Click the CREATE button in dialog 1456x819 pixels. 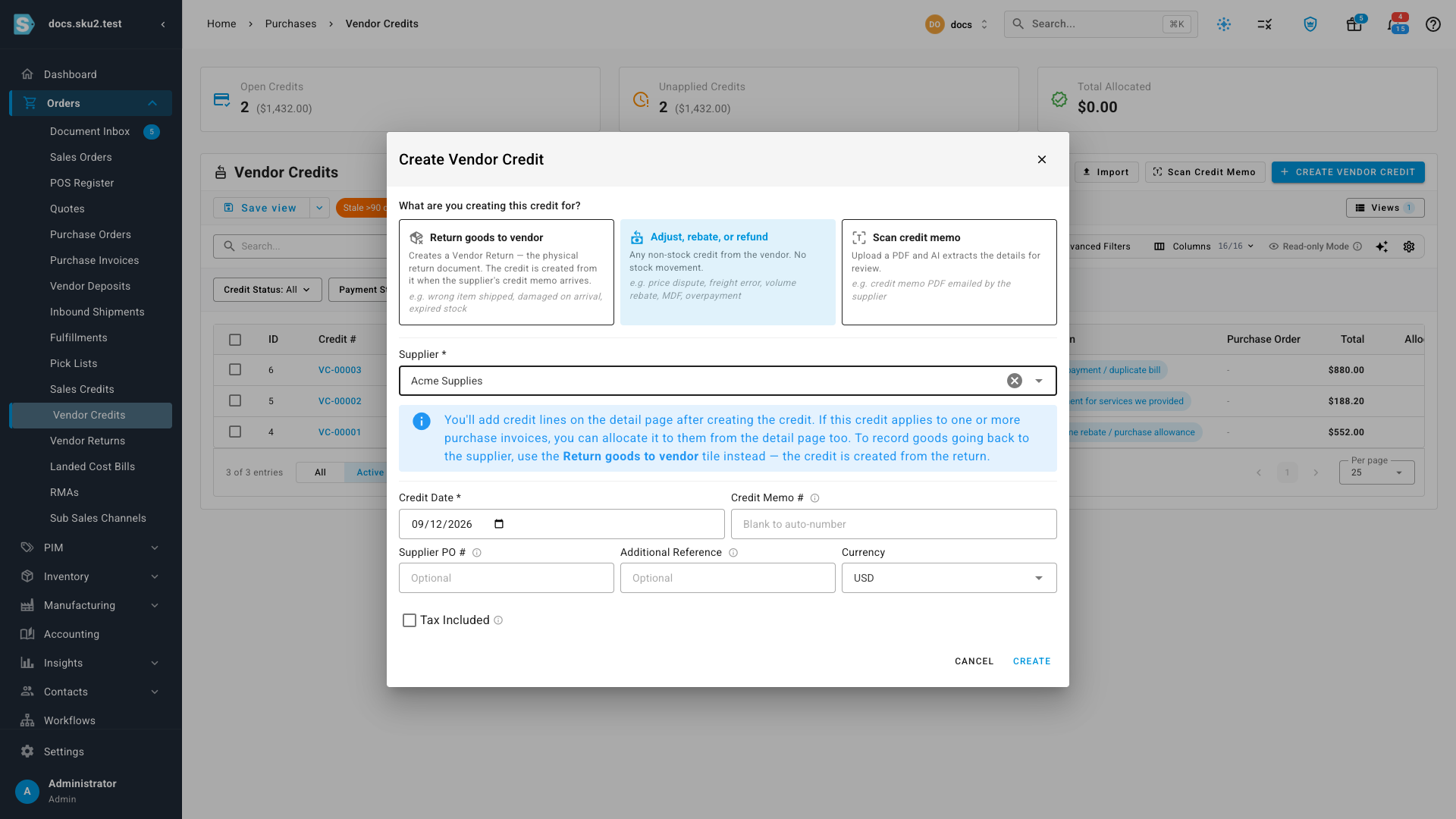(x=1031, y=661)
